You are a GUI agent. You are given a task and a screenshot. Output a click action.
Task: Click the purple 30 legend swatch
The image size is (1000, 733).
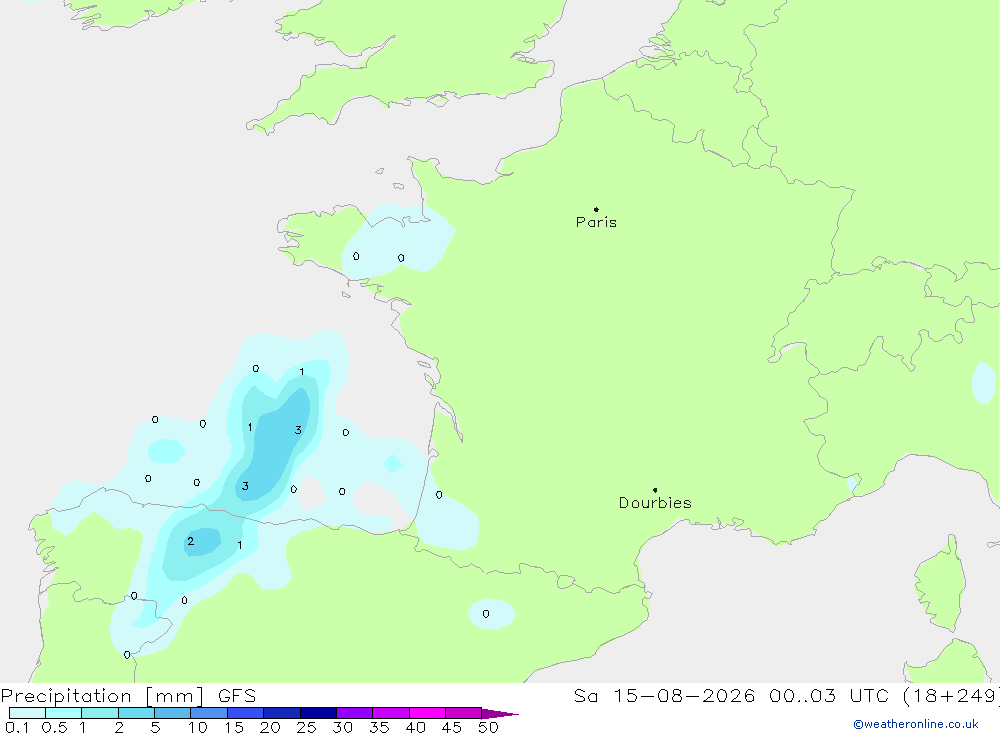click(x=355, y=713)
